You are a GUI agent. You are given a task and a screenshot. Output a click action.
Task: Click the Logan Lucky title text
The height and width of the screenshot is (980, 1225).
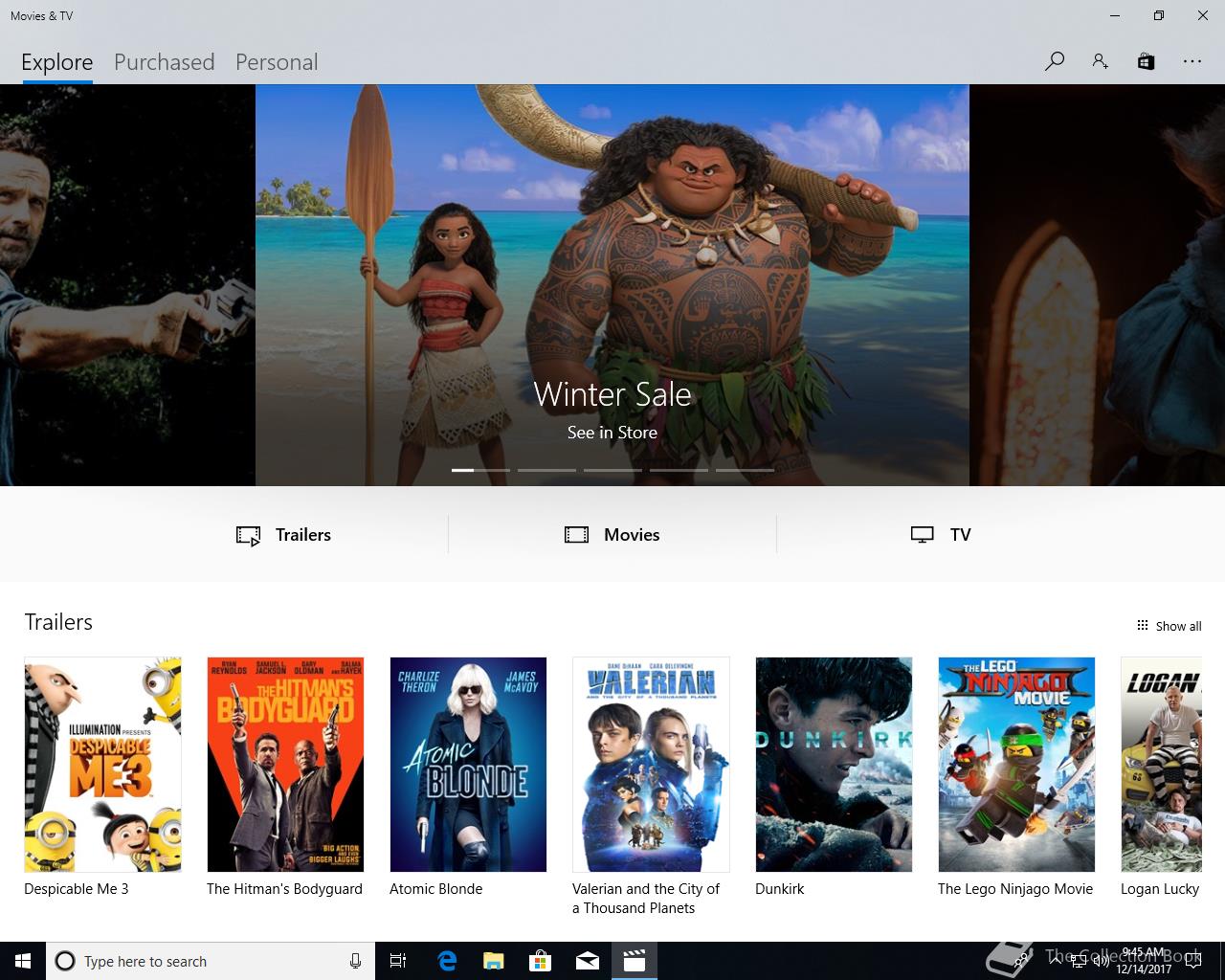coord(1160,889)
